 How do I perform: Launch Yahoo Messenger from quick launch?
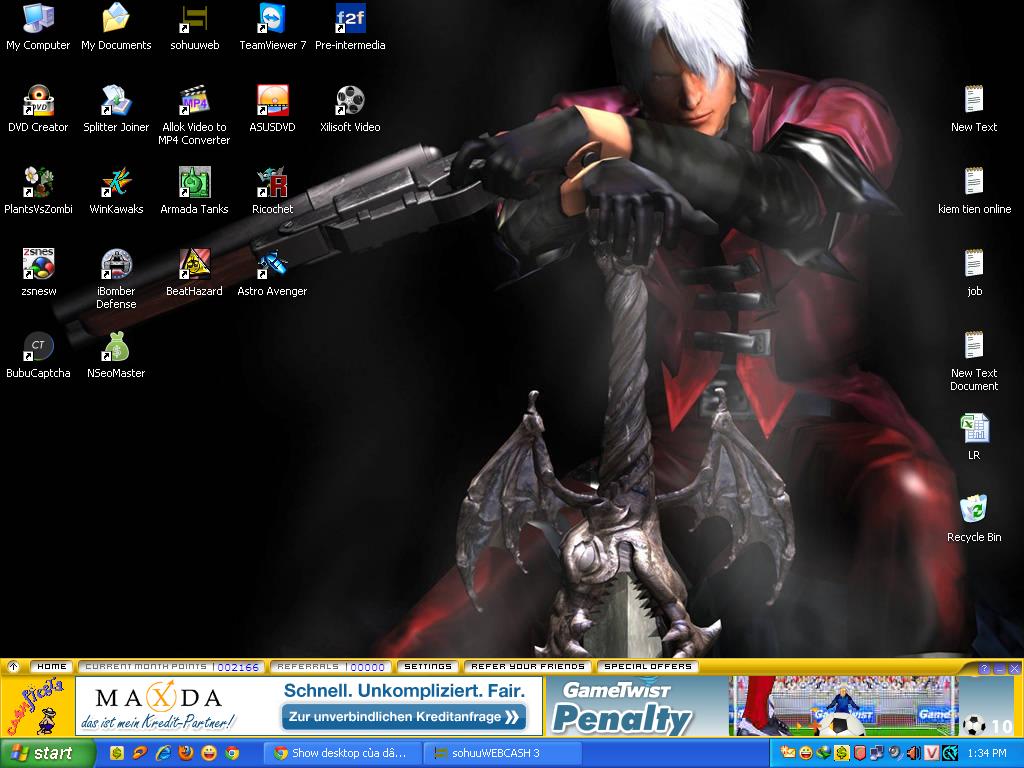(x=209, y=753)
